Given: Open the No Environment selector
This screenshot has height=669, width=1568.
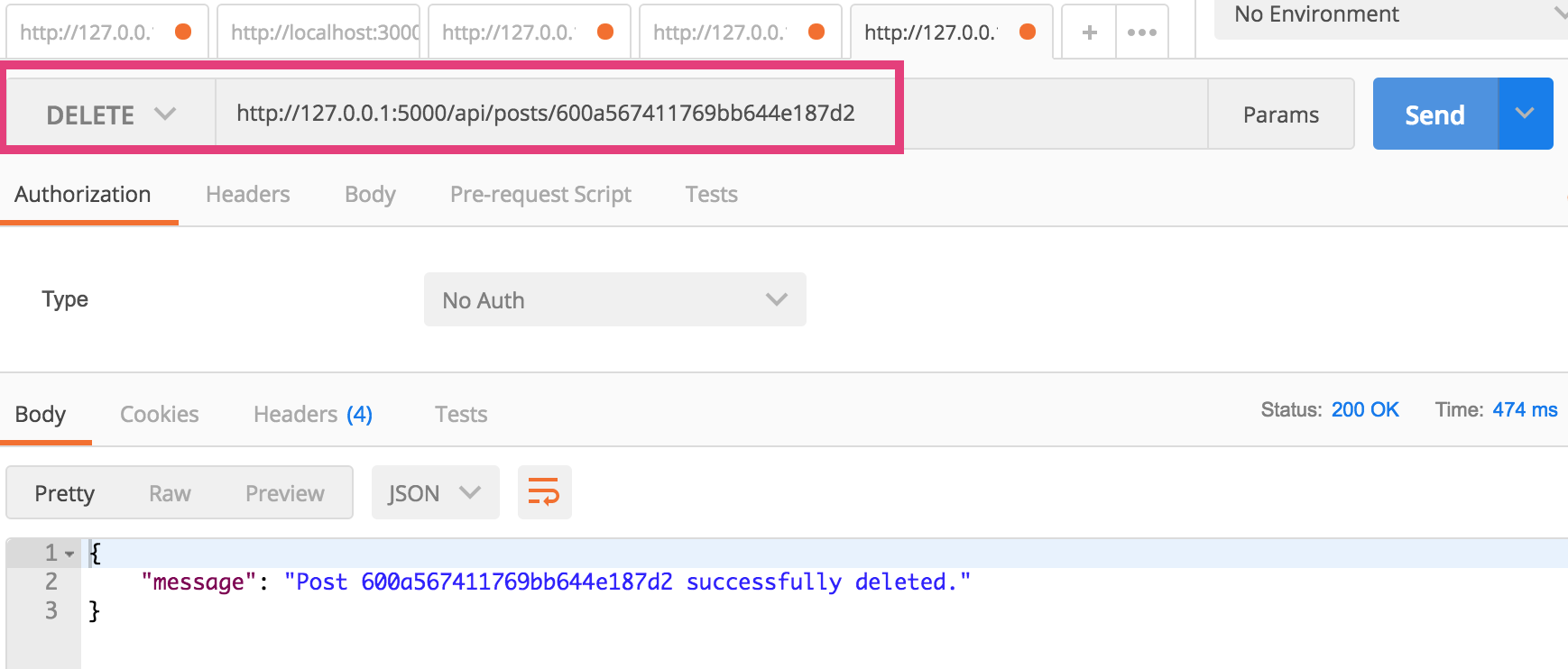Looking at the screenshot, I should click(1389, 16).
